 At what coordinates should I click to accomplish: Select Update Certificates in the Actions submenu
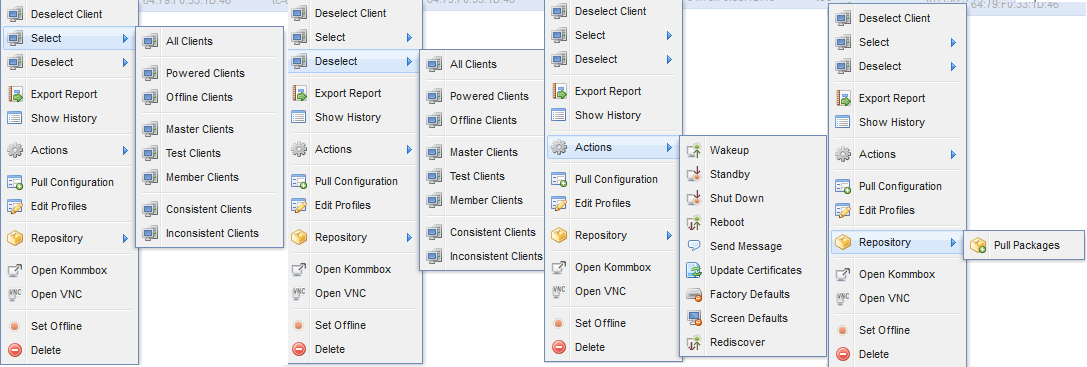[x=756, y=271]
